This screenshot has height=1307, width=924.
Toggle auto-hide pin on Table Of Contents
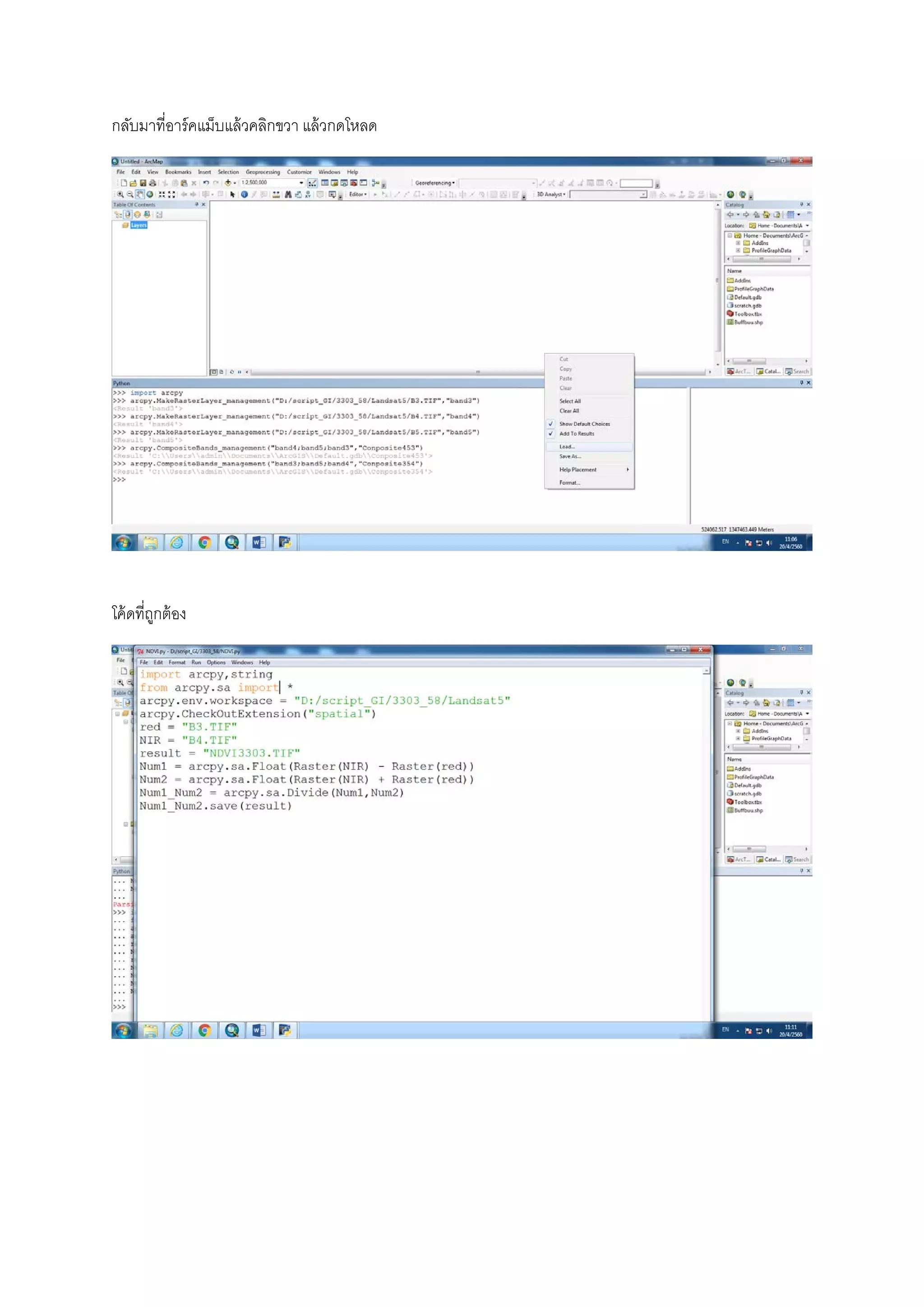[x=197, y=204]
